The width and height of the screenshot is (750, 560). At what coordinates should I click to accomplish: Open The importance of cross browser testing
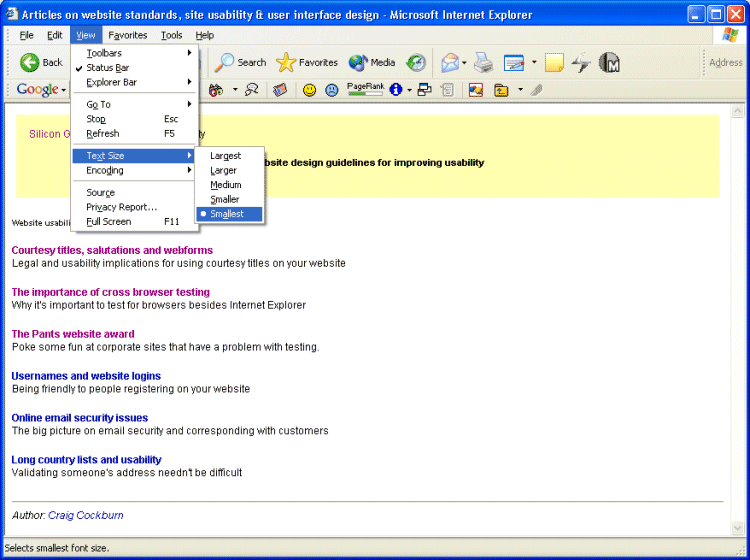click(110, 292)
